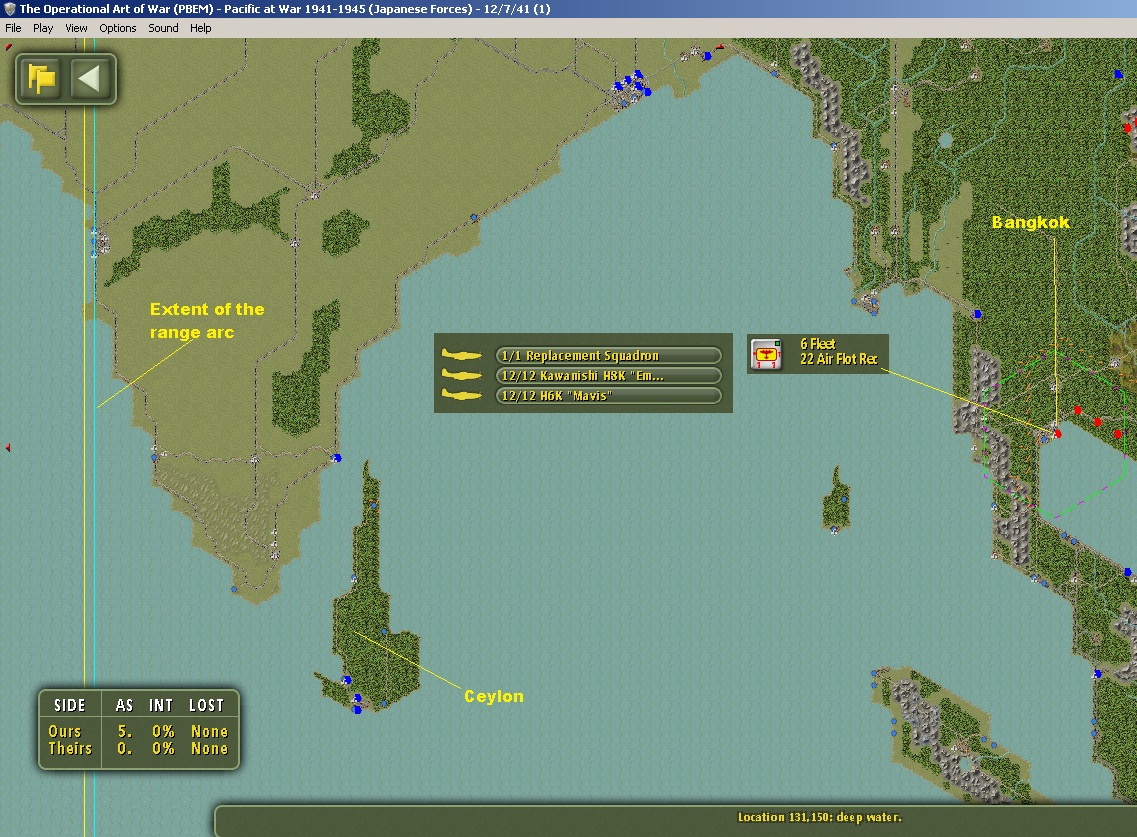The height and width of the screenshot is (837, 1137).
Task: Click the Theirs row label
Action: tap(70, 749)
